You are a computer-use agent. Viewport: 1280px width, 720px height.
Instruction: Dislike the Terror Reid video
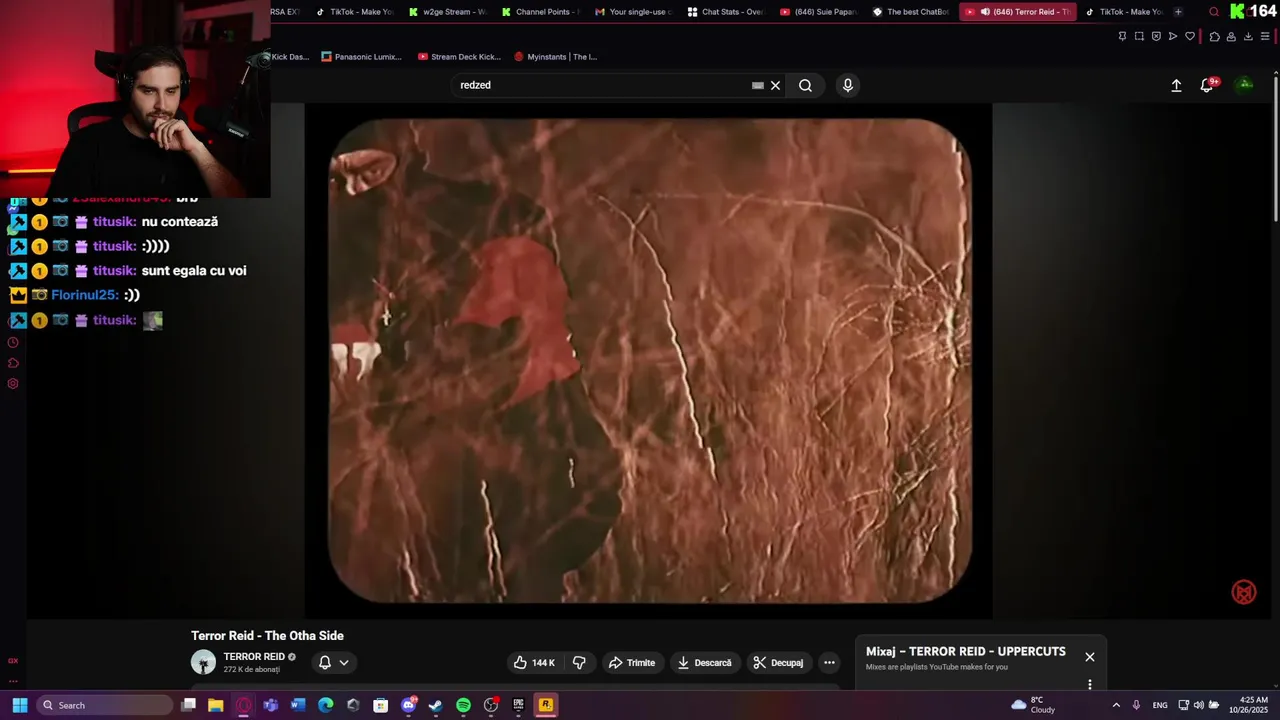click(x=579, y=663)
